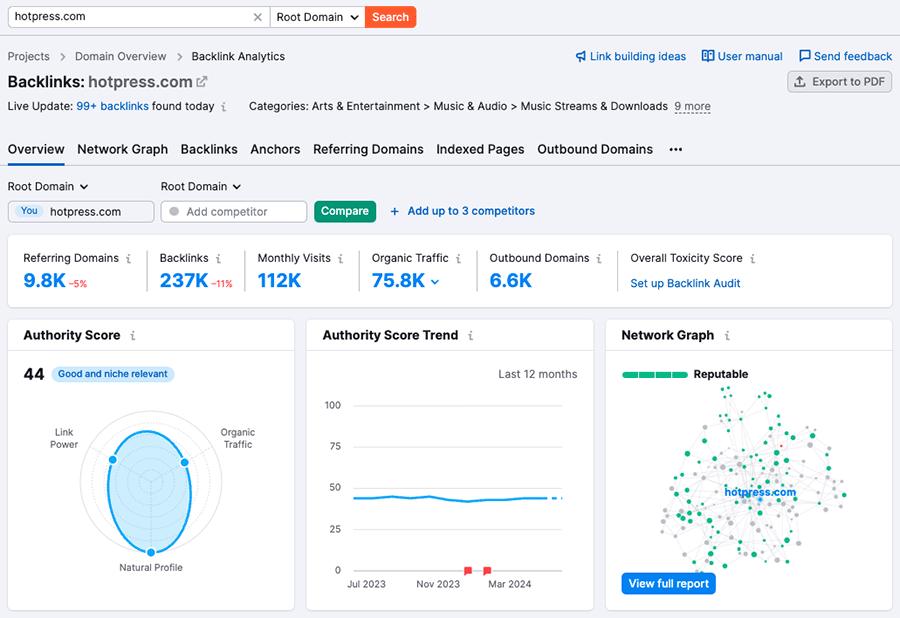View full network graph report

(x=668, y=584)
